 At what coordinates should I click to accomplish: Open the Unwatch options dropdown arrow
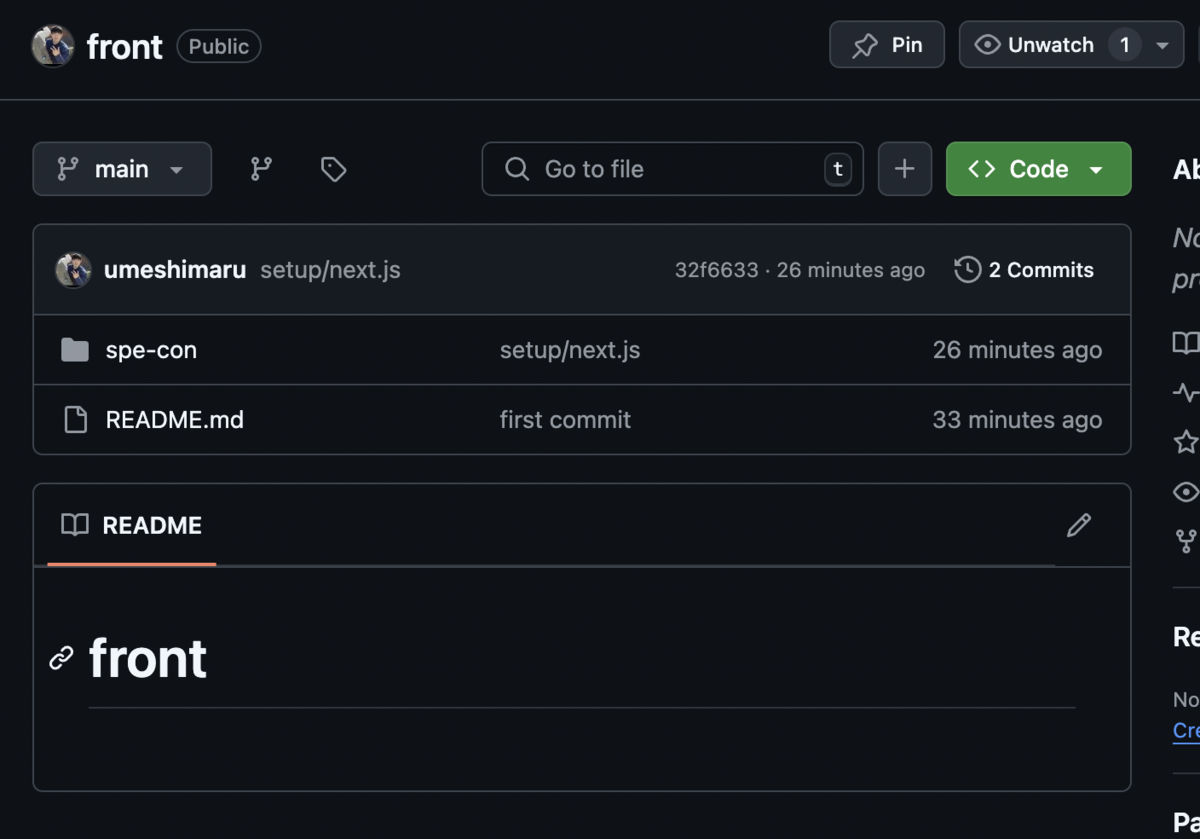[1163, 45]
